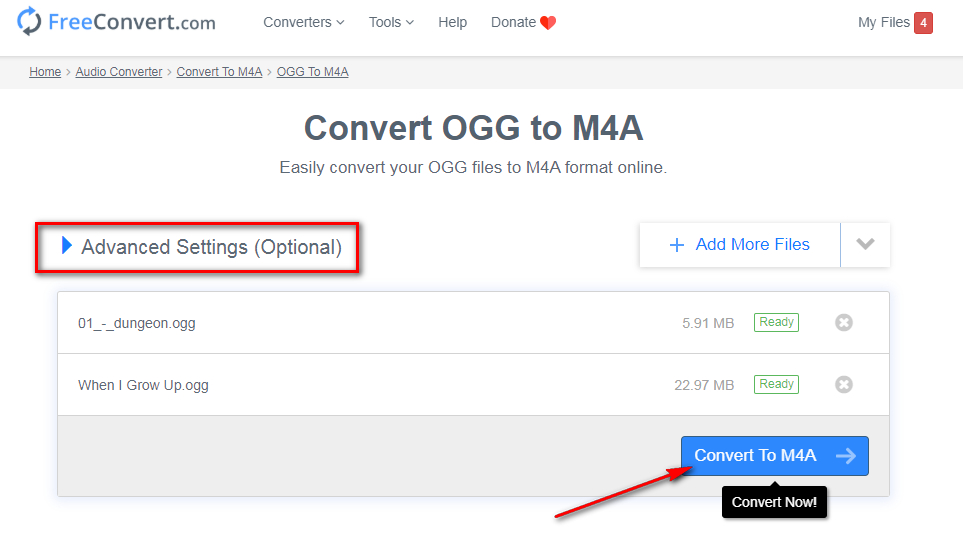Click the arrow icon on Convert To M4A
This screenshot has height=535, width=963.
click(x=846, y=456)
